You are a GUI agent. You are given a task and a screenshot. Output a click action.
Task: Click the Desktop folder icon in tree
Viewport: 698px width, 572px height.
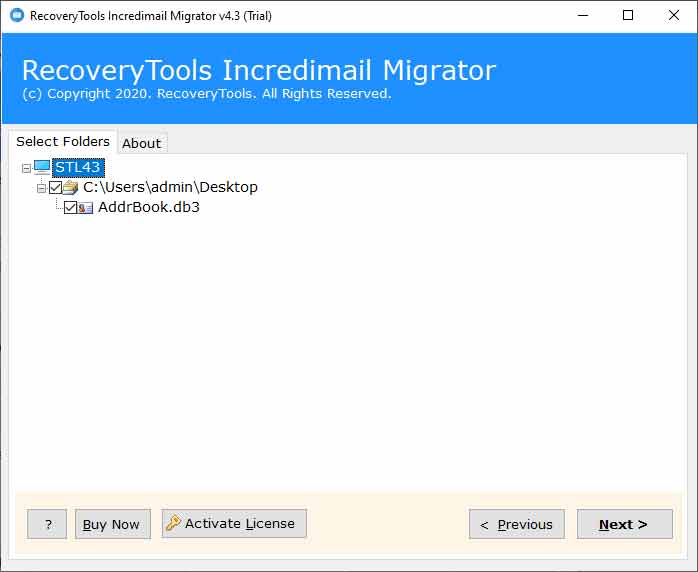coord(70,188)
